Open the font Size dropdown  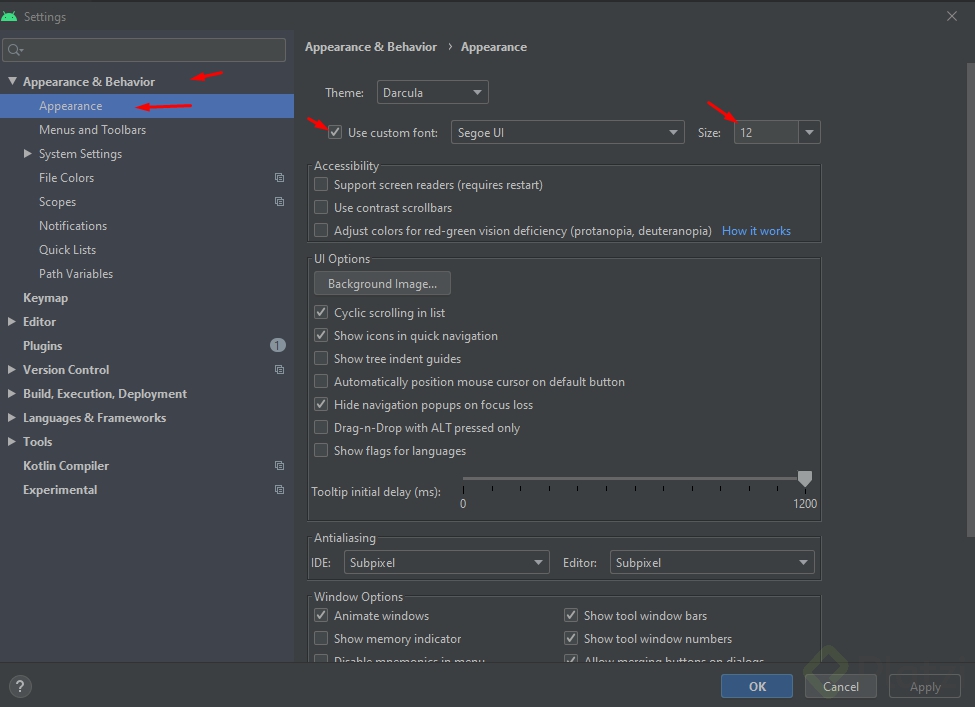pos(809,132)
